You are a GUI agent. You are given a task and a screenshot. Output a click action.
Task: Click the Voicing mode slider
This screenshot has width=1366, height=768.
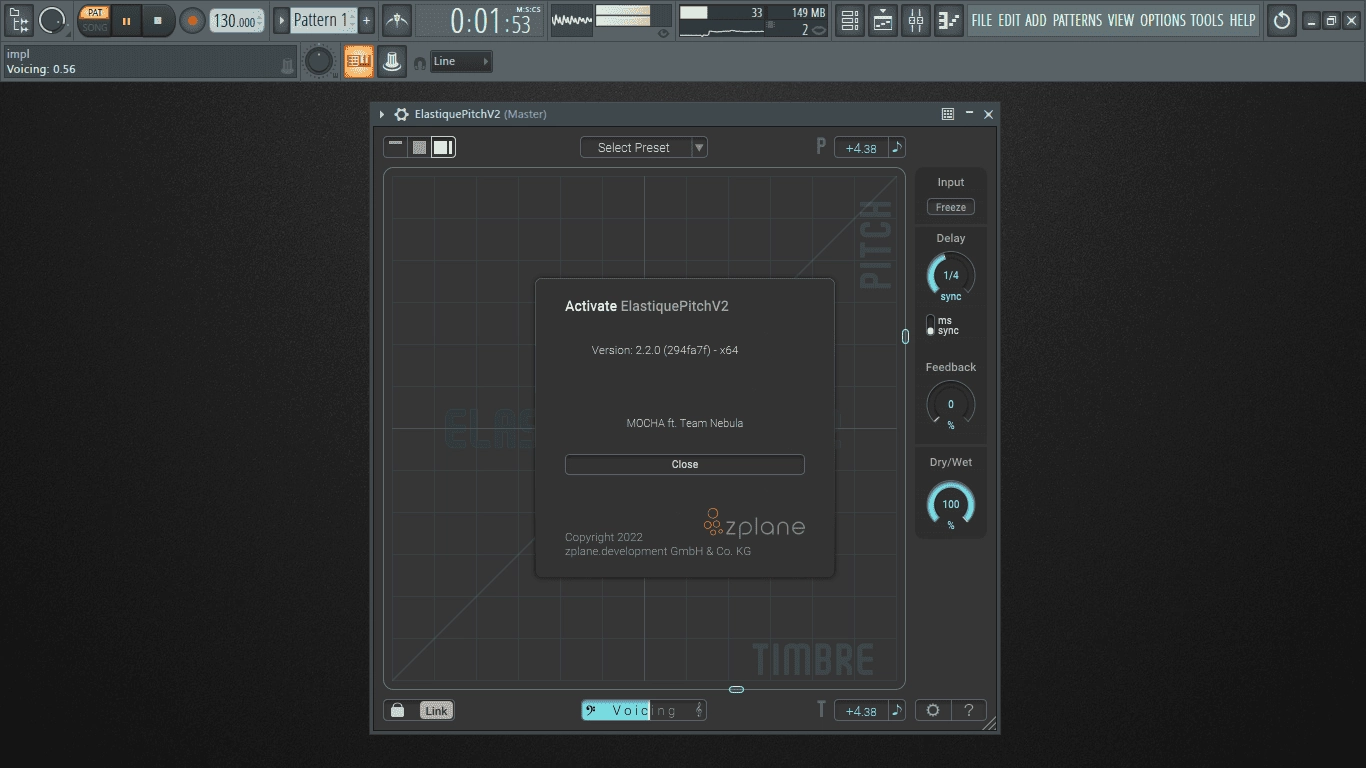644,710
